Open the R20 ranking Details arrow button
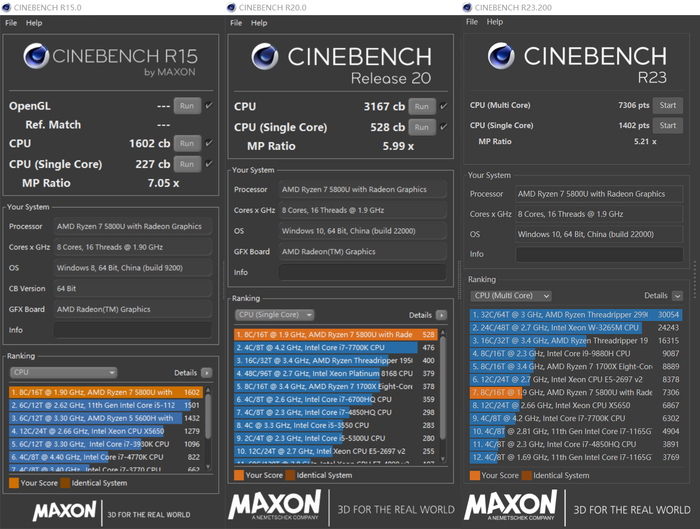Screen dimensions: 700x529 tap(443, 315)
